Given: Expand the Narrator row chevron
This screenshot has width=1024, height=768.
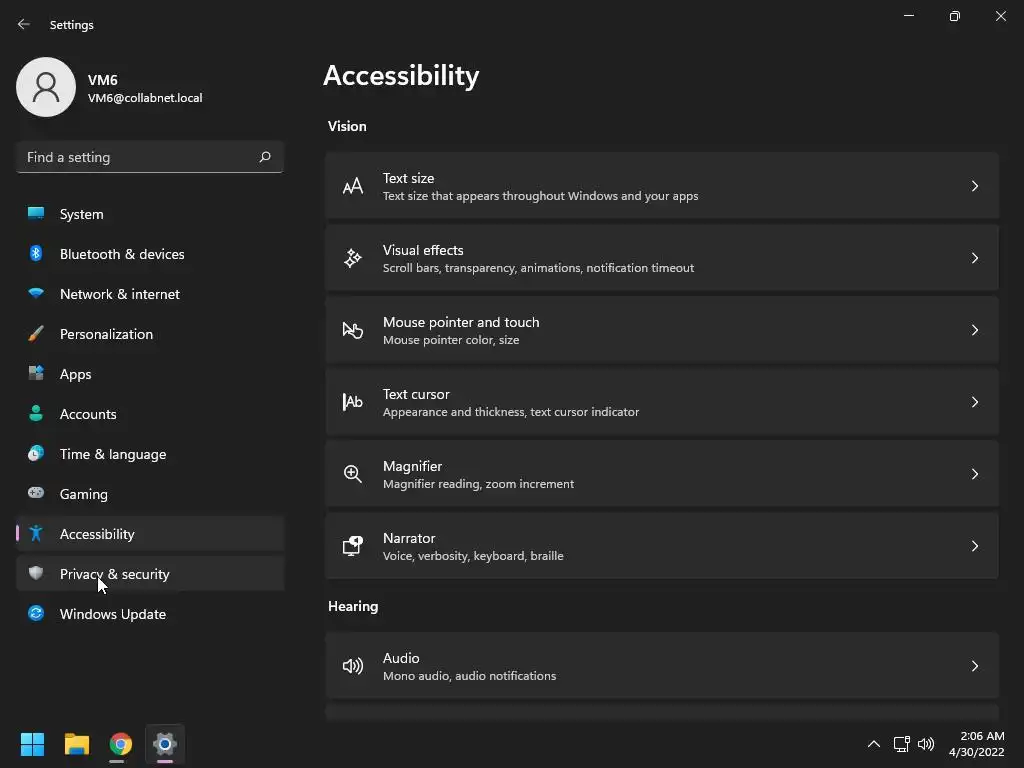Looking at the screenshot, I should [x=975, y=546].
